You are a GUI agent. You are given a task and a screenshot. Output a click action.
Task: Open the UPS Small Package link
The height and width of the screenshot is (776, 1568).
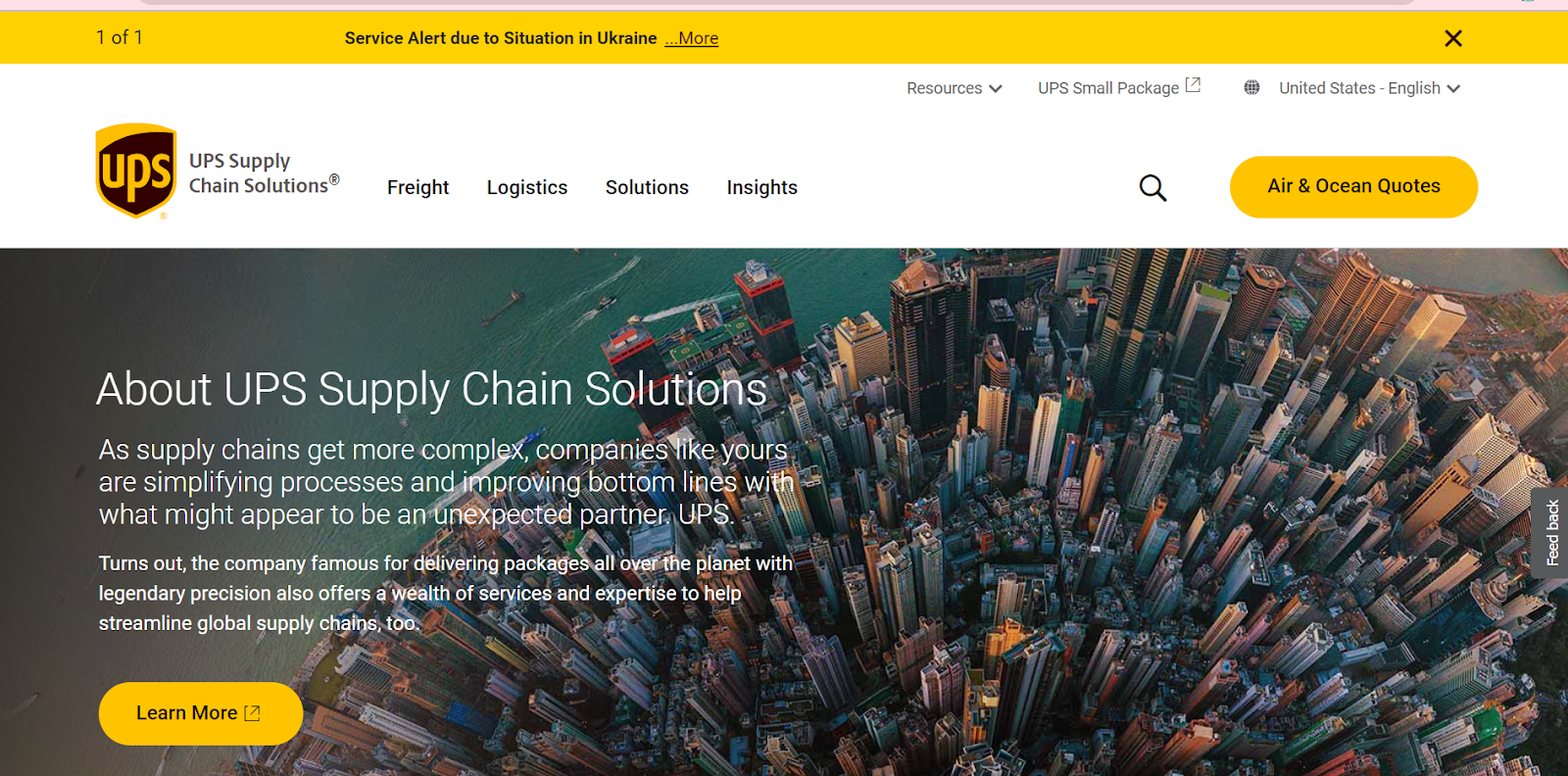[x=1108, y=88]
